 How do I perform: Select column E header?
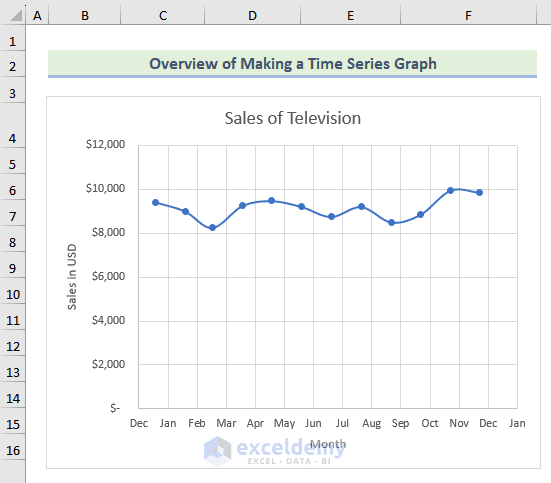(350, 15)
